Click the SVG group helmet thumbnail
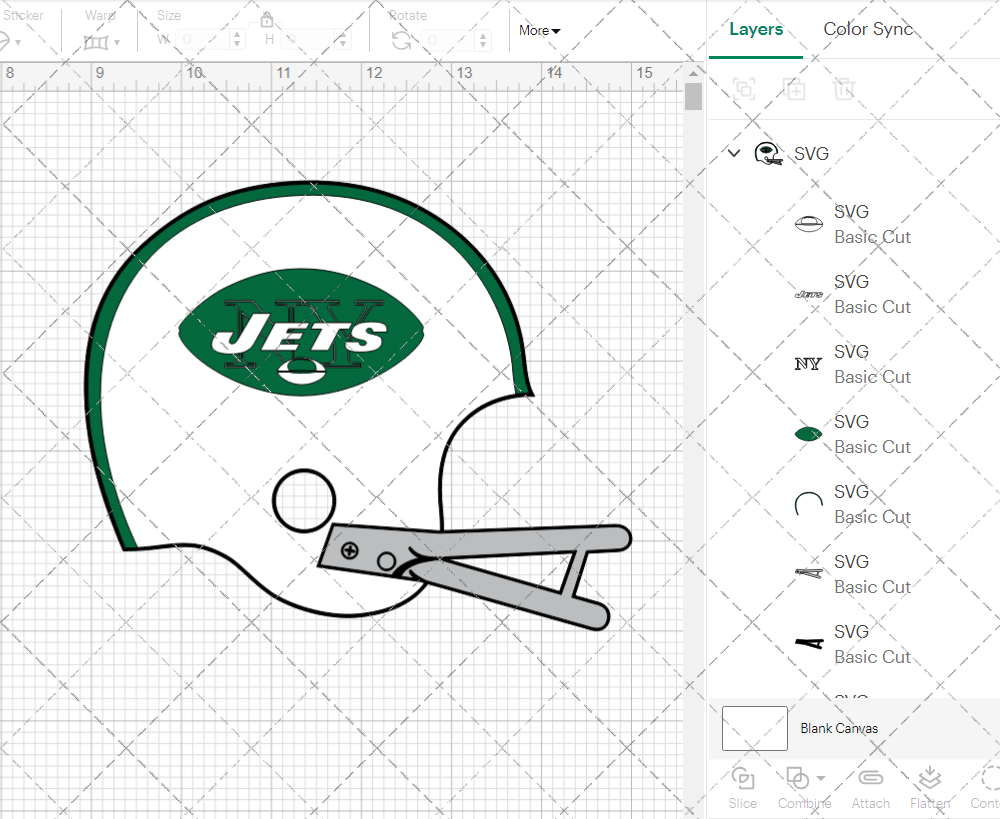Screen dimensions: 1000x819 click(768, 154)
